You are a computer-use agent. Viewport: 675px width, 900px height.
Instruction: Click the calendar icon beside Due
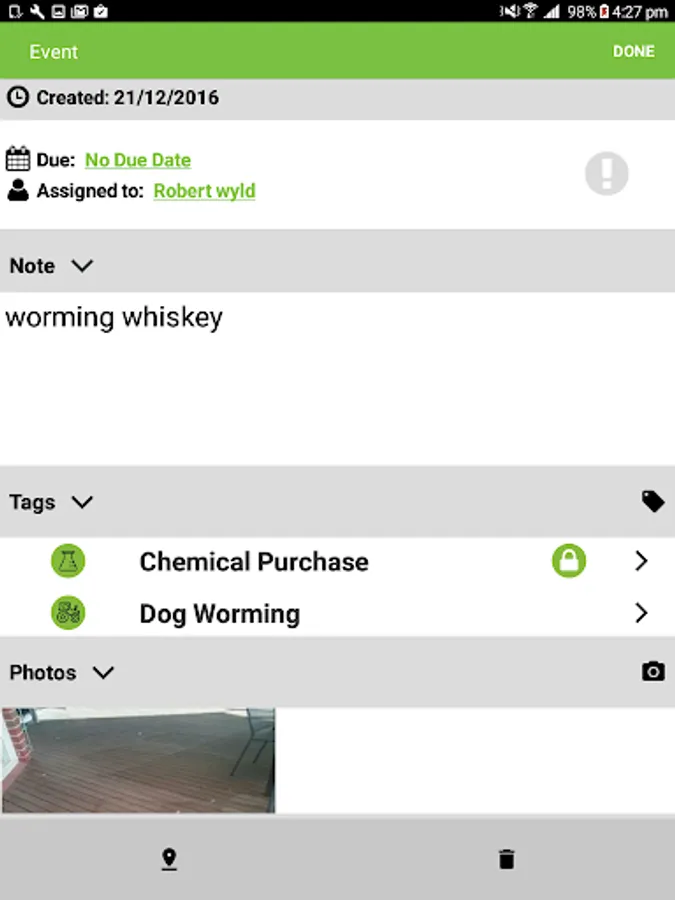[18, 159]
